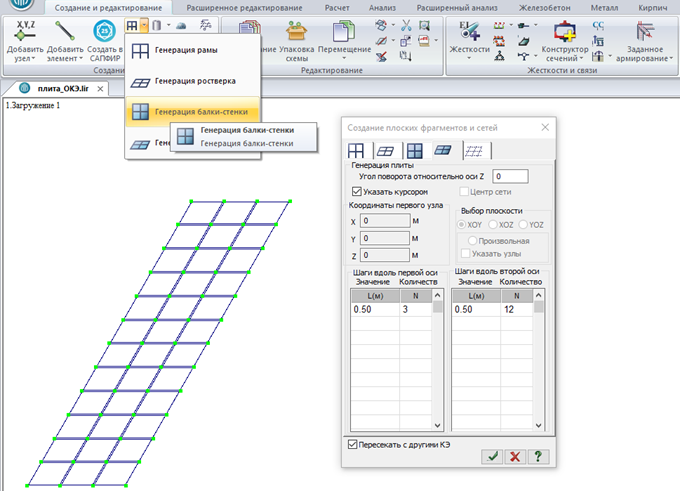Open the Кирпич ribbon tab
This screenshot has width=680, height=491.
pyautogui.click(x=653, y=8)
